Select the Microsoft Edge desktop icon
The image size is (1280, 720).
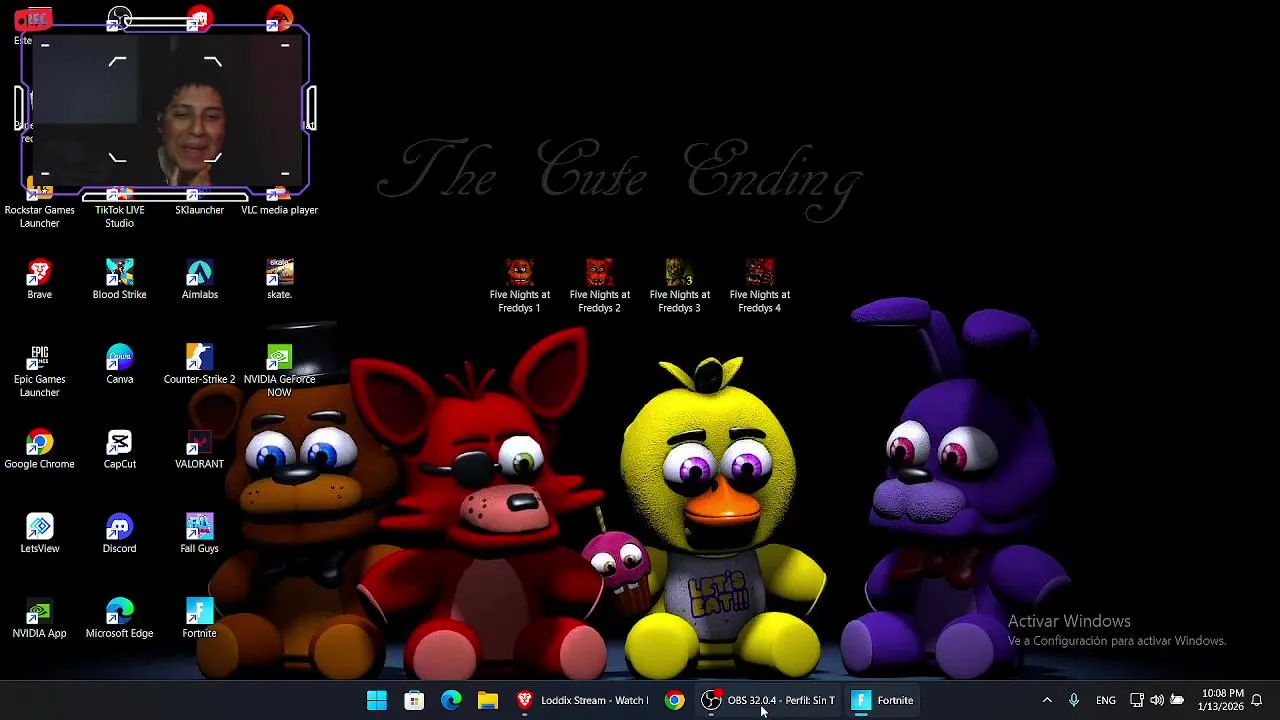tap(119, 618)
